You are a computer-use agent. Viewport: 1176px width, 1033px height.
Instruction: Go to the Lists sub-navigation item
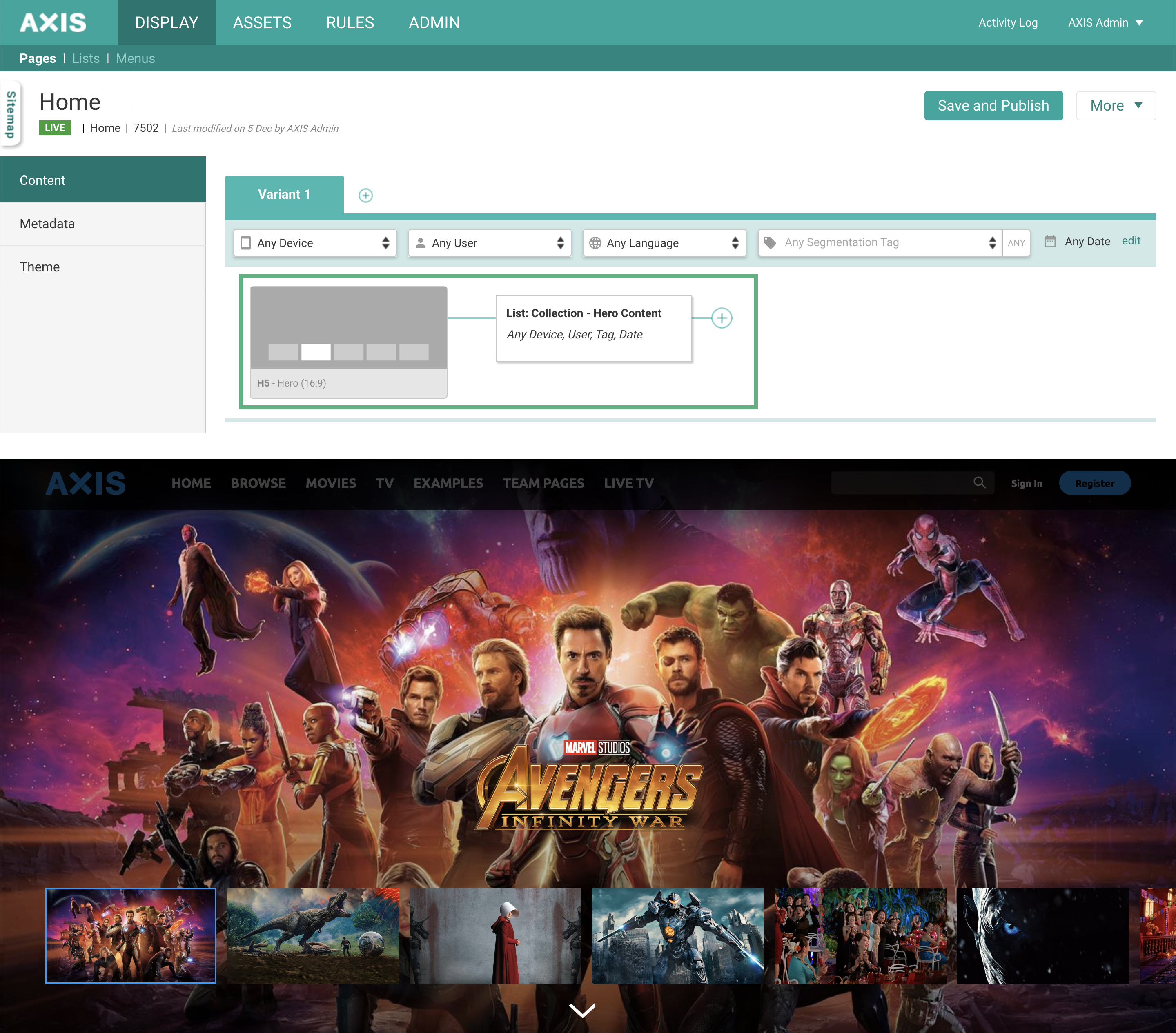(86, 59)
